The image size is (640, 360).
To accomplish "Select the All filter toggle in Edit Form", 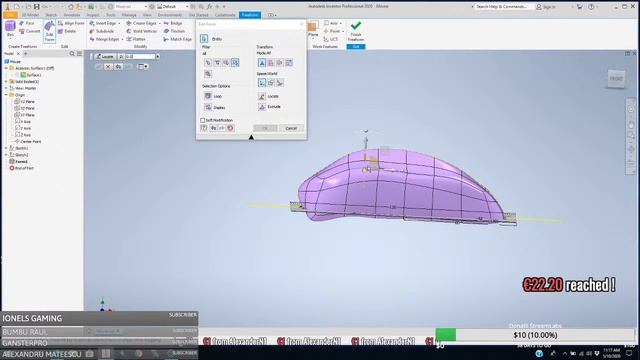I will point(235,62).
